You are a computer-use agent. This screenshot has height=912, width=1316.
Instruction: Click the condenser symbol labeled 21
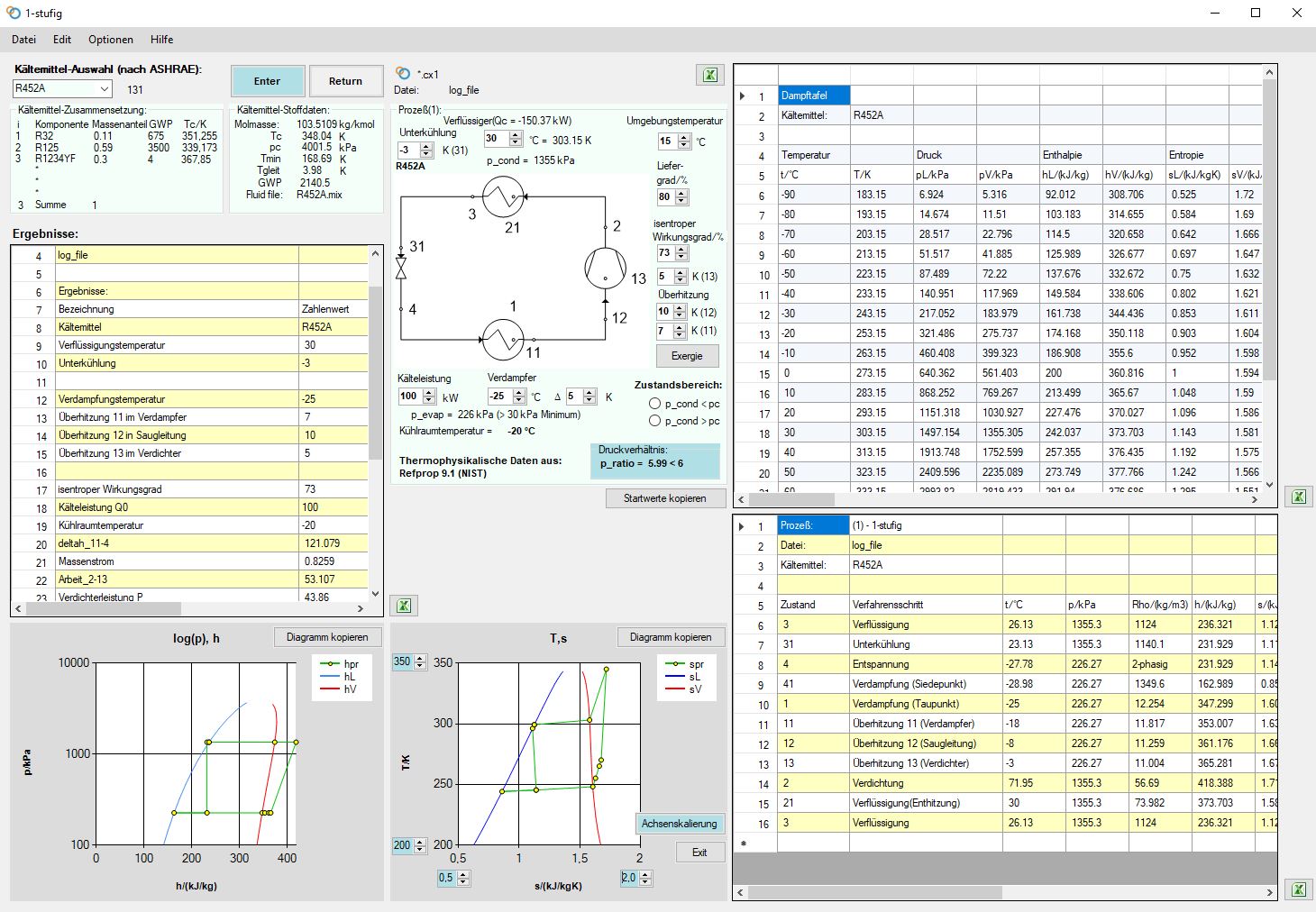click(x=503, y=196)
